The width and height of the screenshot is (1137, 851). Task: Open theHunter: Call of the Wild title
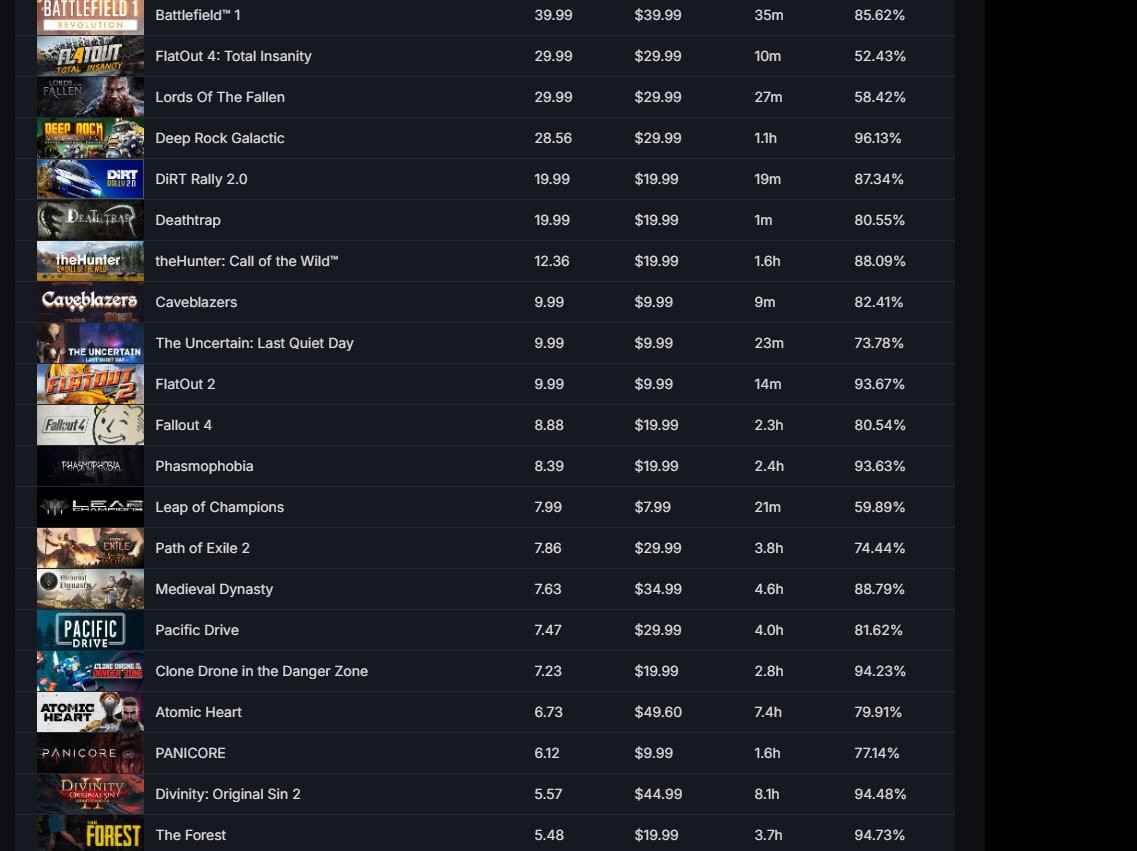(x=247, y=261)
